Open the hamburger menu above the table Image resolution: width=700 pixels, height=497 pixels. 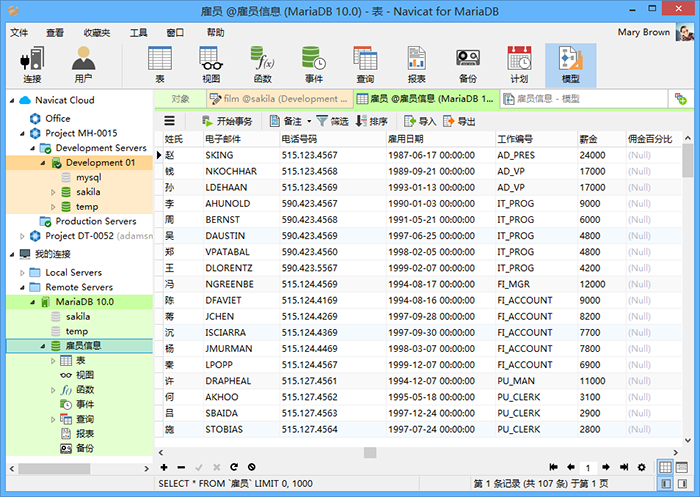[x=169, y=121]
